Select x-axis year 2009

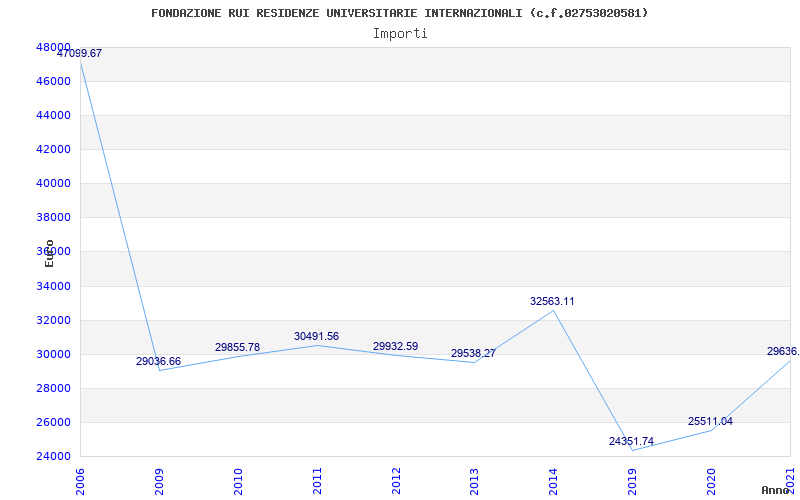tap(159, 481)
